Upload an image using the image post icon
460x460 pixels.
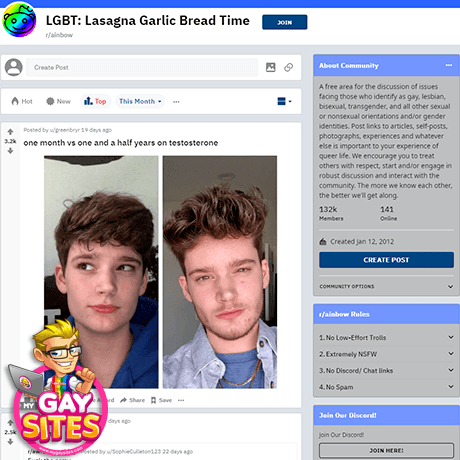coord(271,67)
